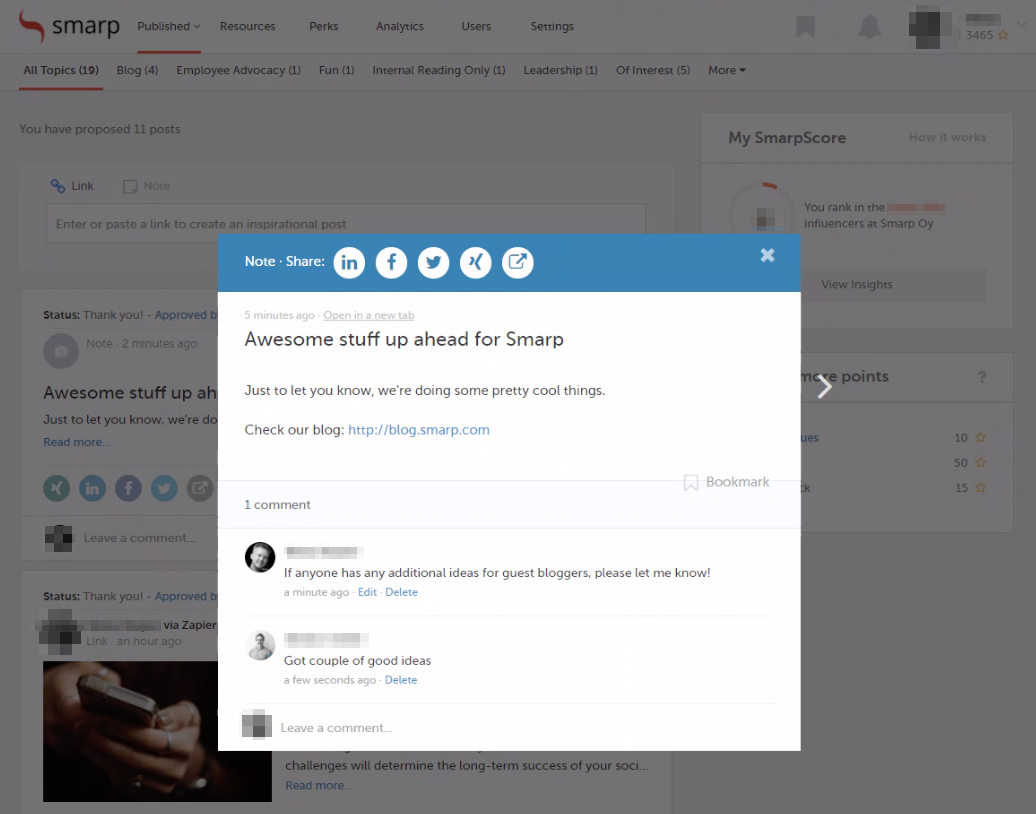Screen dimensions: 1036x814
Task: Delete the 'Got couple of good ideas' comment
Action: coord(401,680)
